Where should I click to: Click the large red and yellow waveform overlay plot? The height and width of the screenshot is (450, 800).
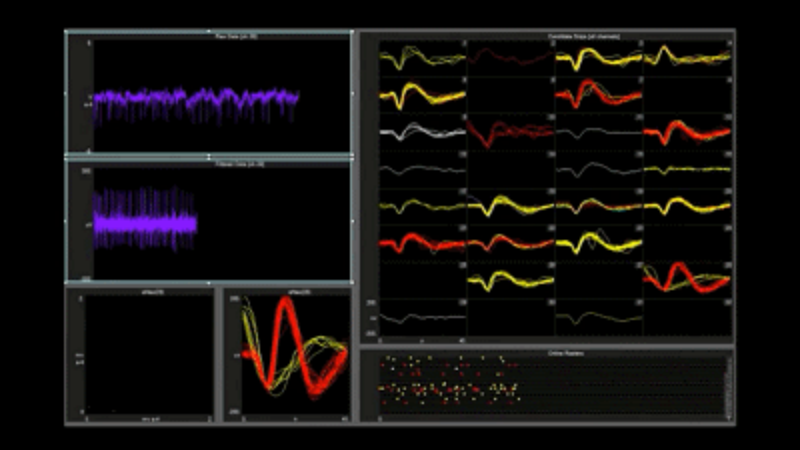pyautogui.click(x=290, y=355)
